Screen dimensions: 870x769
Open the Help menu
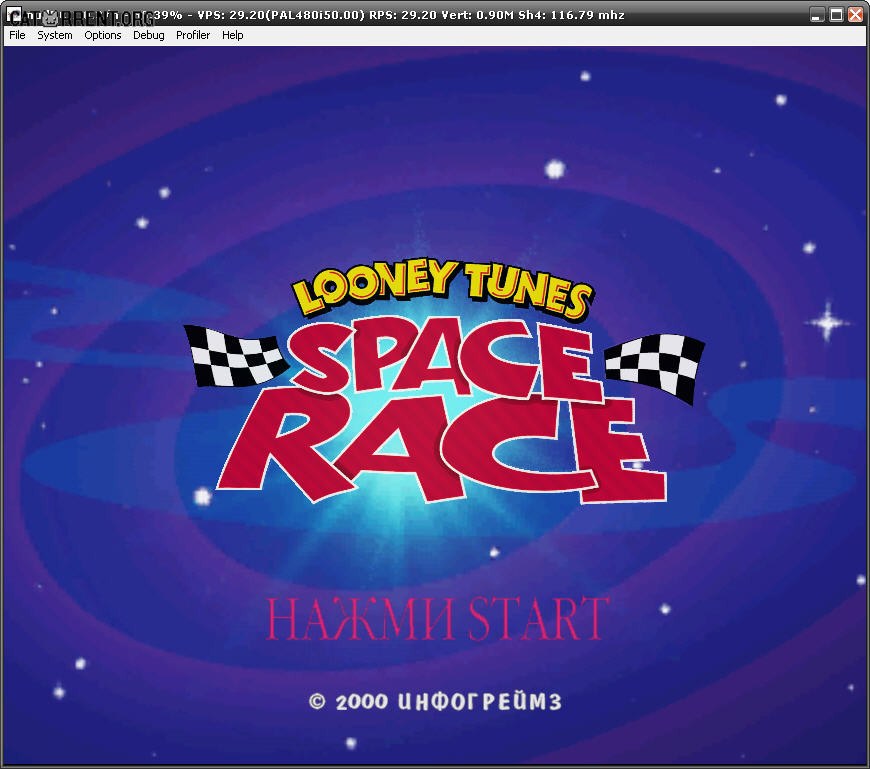pos(232,35)
